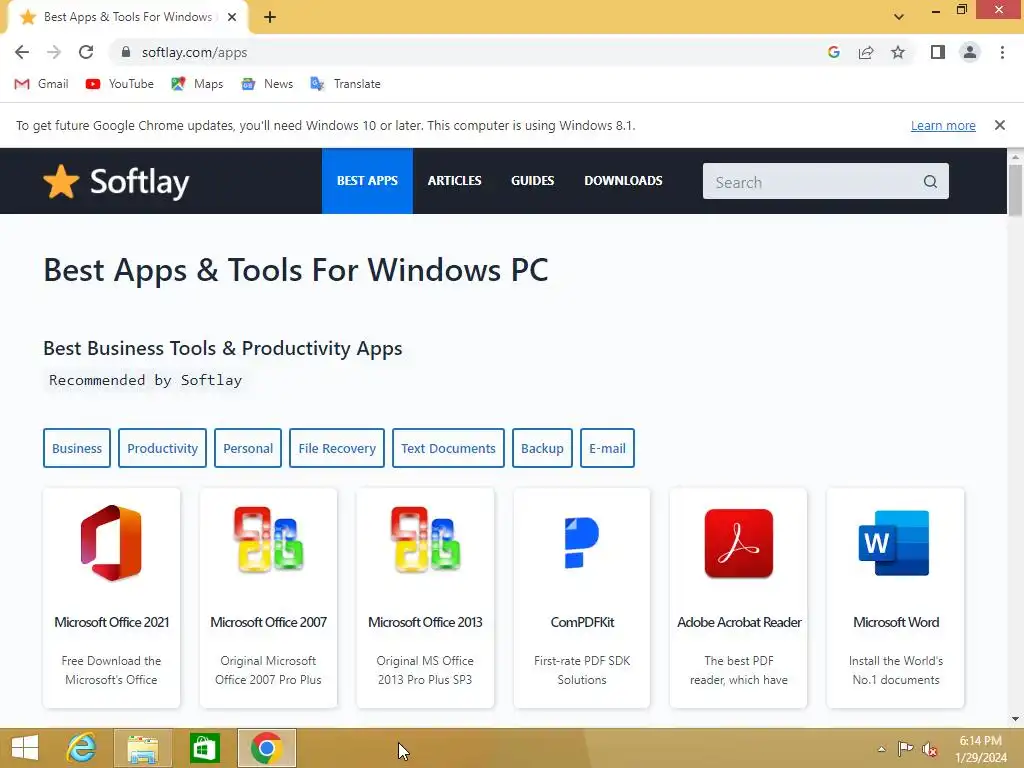This screenshot has width=1024, height=768.
Task: Open the Gmail bookmark
Action: click(42, 84)
